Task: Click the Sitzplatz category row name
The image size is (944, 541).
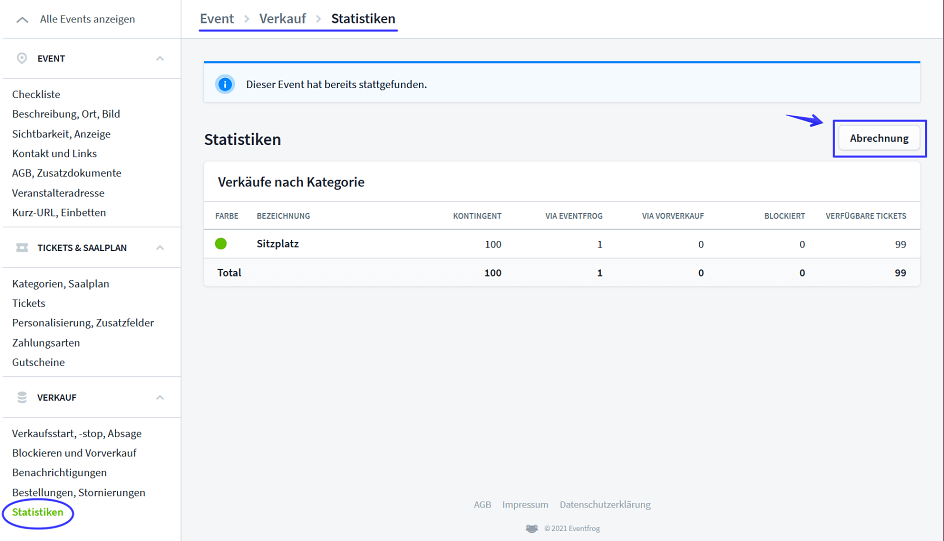Action: click(278, 244)
